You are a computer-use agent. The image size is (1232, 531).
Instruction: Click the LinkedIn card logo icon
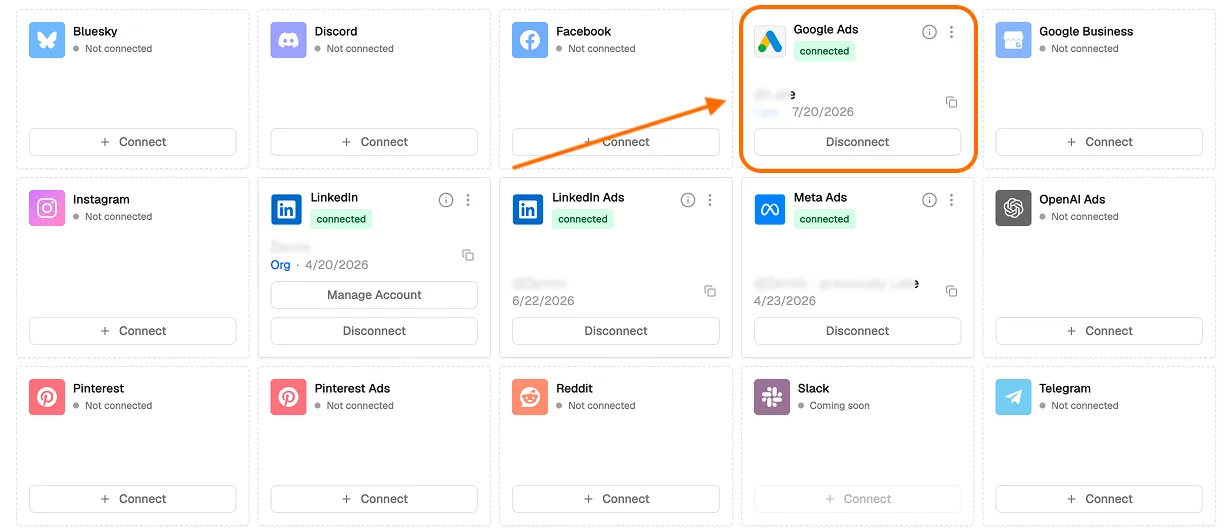pos(287,209)
